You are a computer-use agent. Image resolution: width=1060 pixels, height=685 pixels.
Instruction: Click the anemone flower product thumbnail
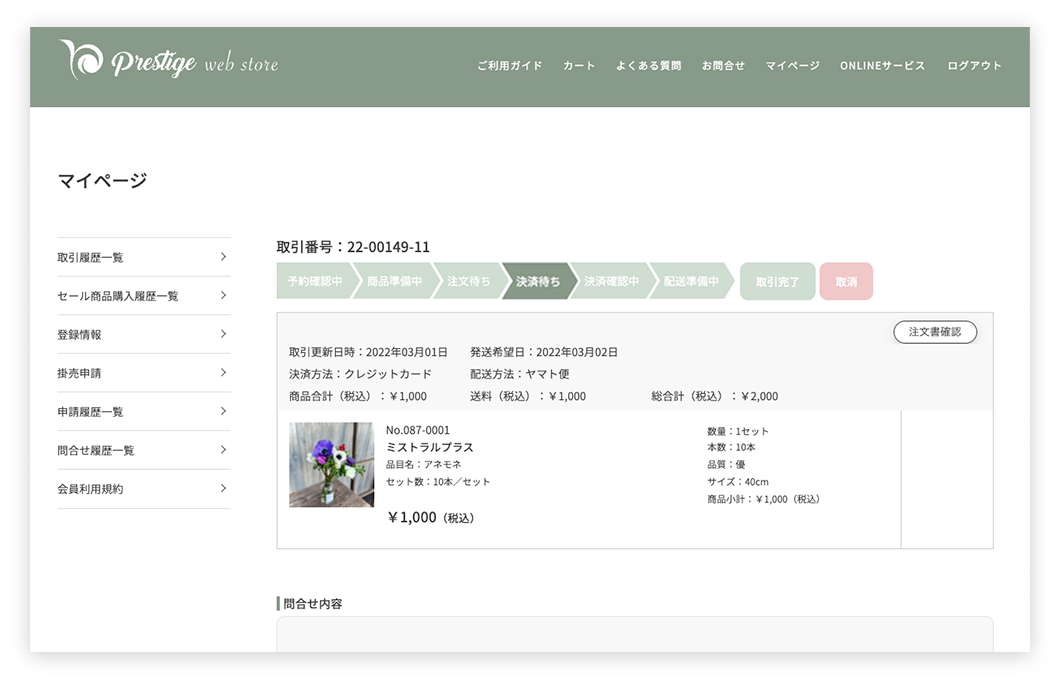[331, 464]
